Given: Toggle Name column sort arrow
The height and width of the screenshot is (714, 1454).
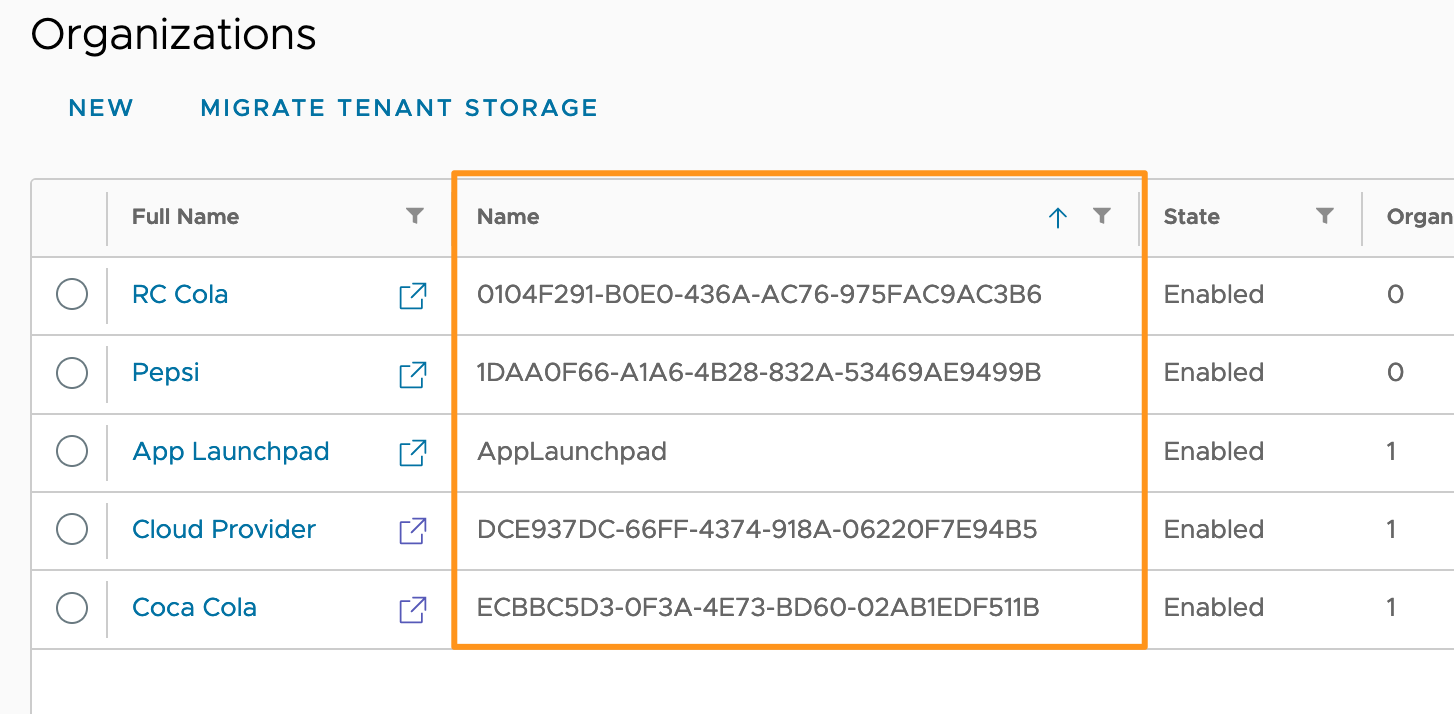Looking at the screenshot, I should (x=1058, y=217).
